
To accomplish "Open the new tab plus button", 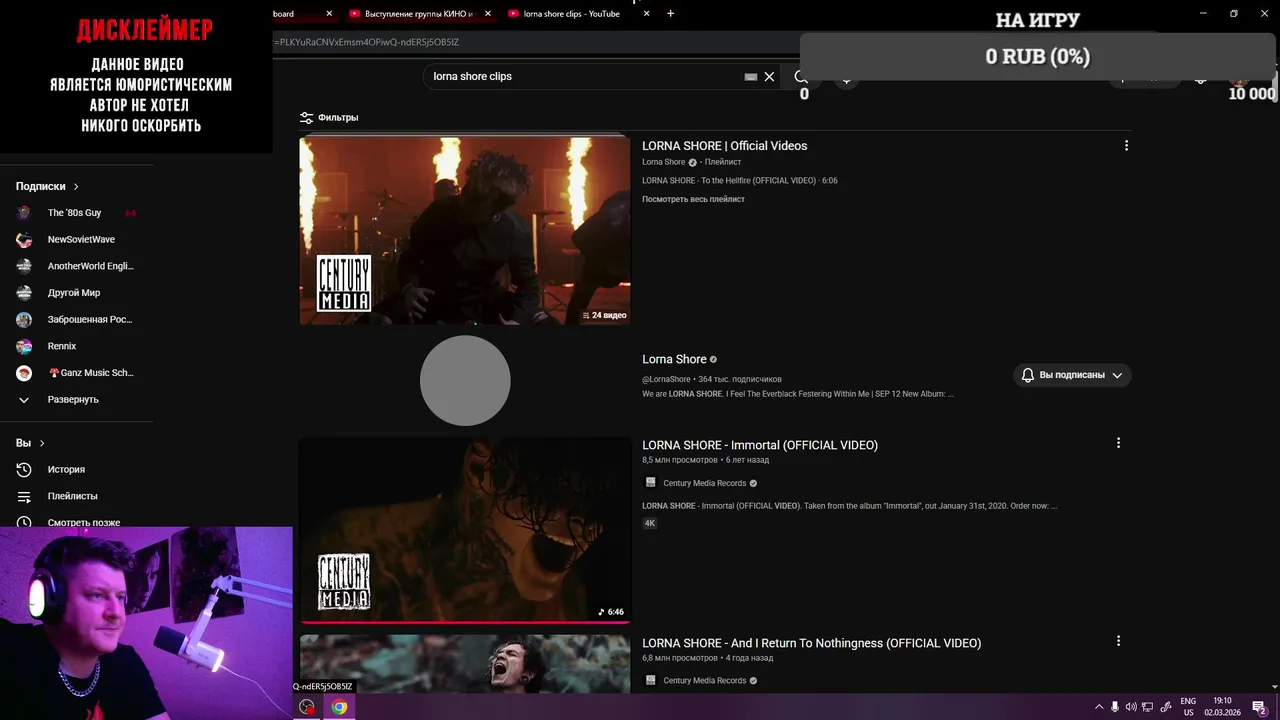I will tap(670, 14).
